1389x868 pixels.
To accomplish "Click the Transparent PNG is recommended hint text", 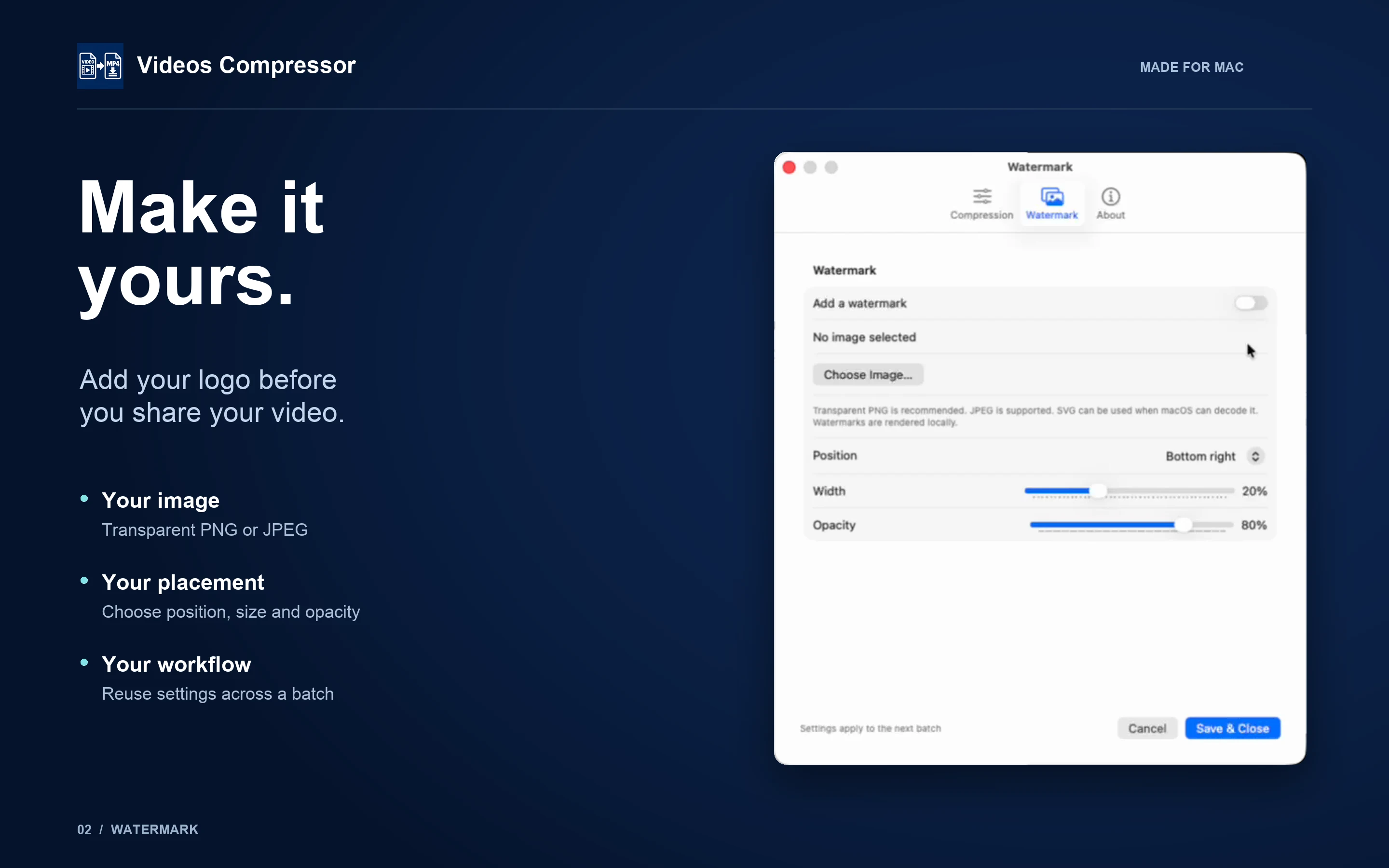I will 1035,416.
